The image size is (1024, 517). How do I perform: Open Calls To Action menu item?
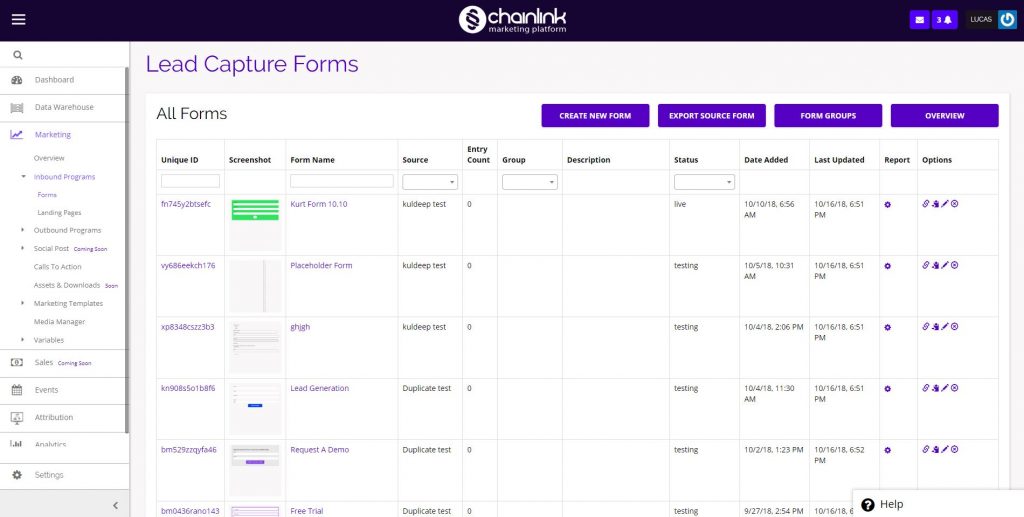[x=57, y=266]
